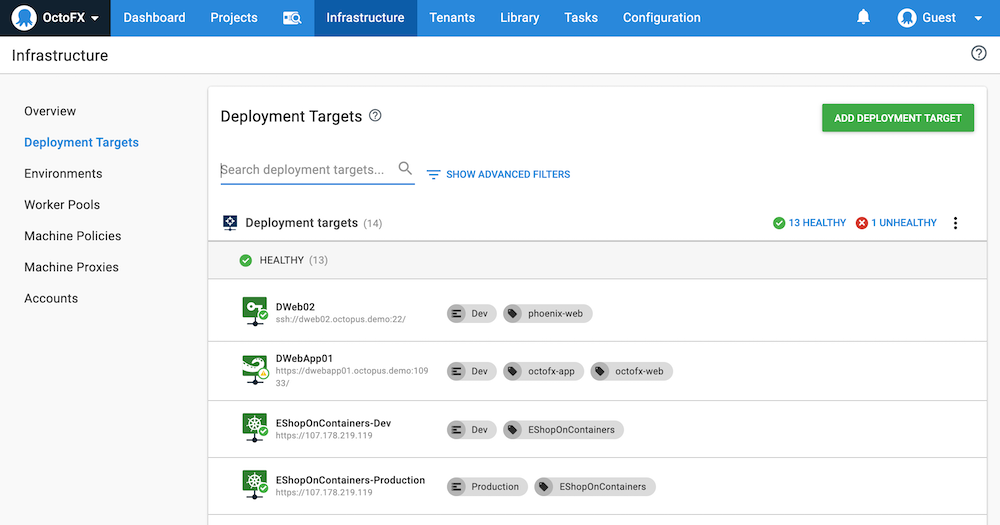Open the search projects icon in navbar
The image size is (1000, 525).
click(292, 18)
